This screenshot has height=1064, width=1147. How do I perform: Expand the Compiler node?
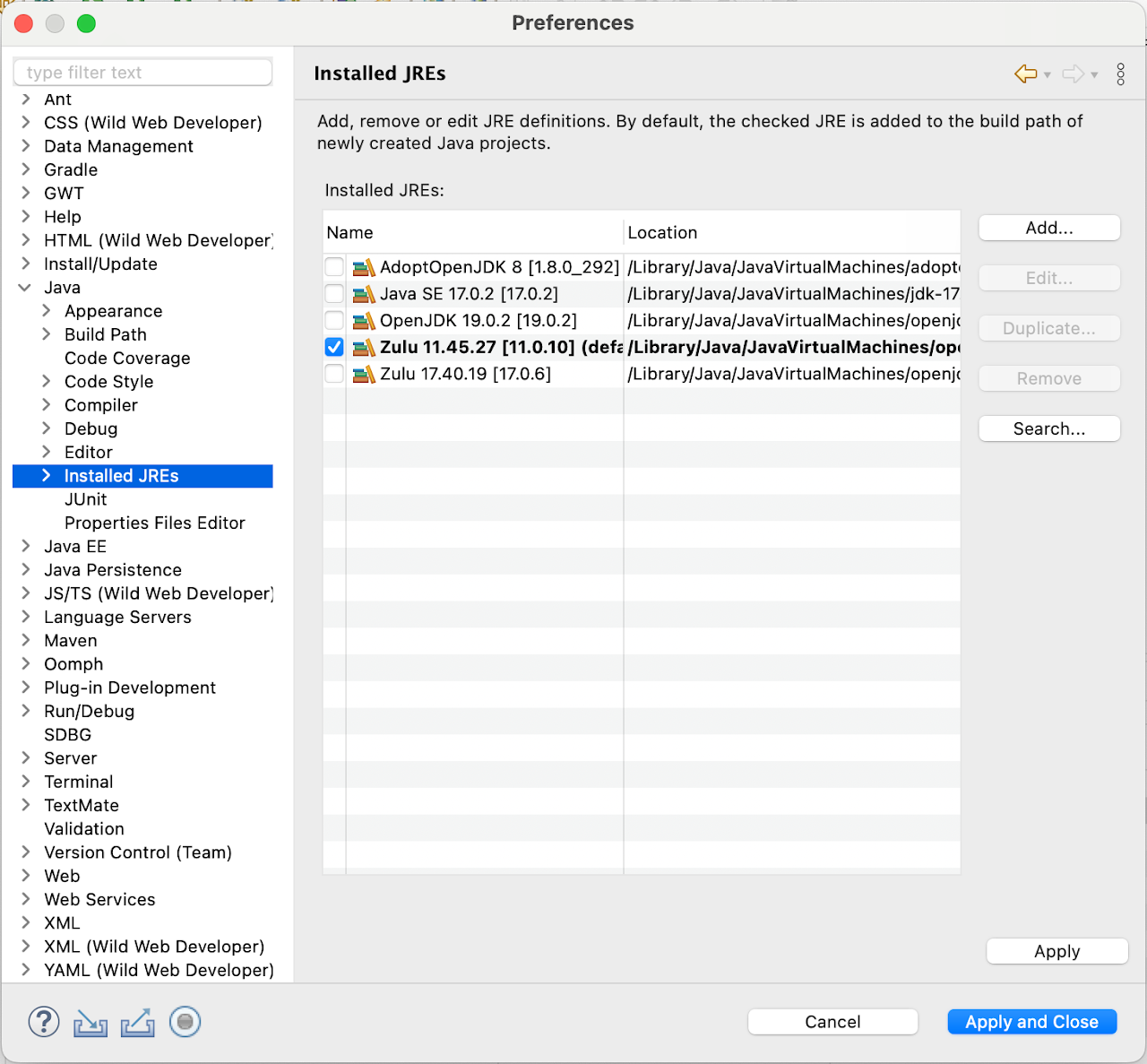click(x=46, y=405)
